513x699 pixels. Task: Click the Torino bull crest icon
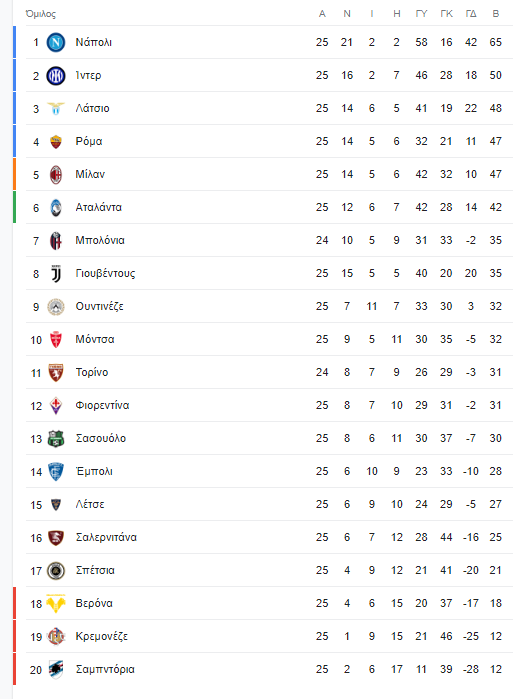tap(56, 373)
